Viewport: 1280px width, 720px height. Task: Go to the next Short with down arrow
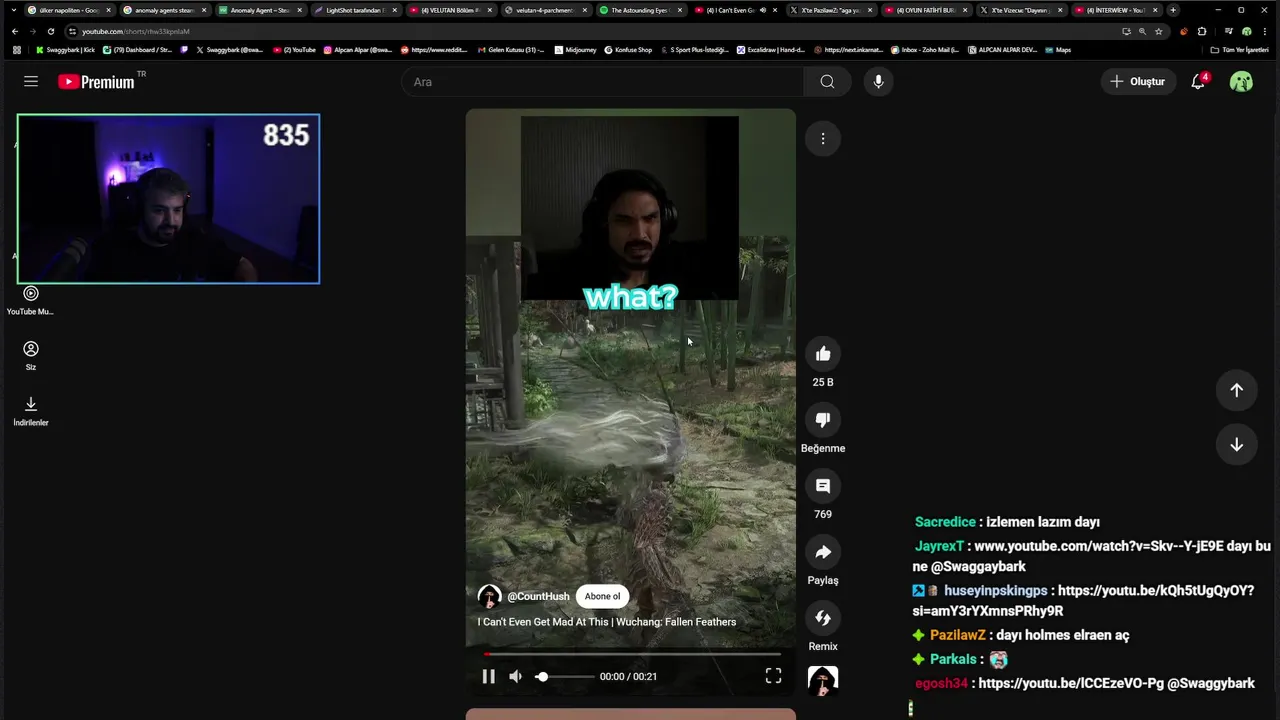[1236, 445]
